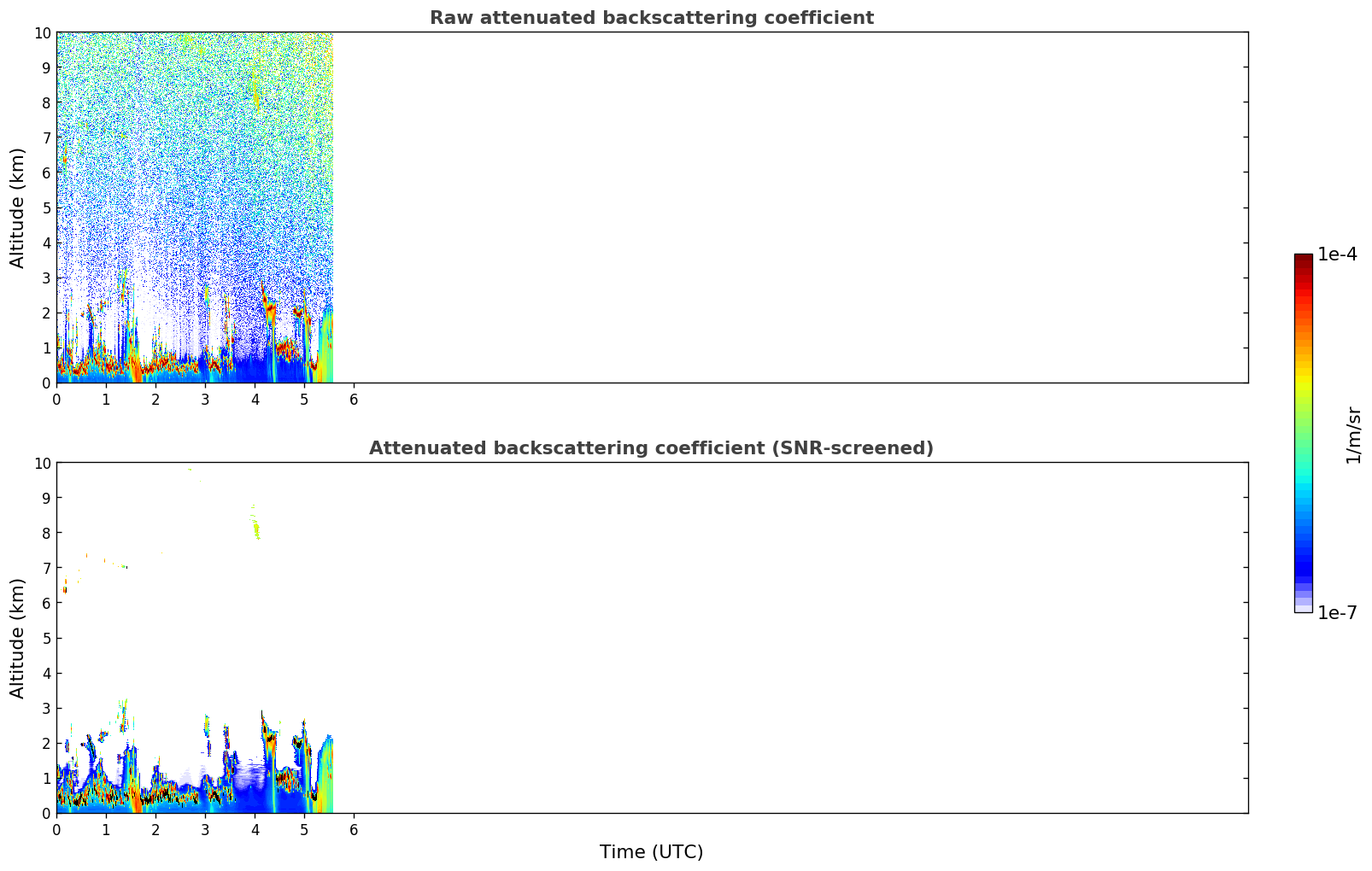Click the '3' time tick on bottom plot

pyautogui.click(x=205, y=829)
